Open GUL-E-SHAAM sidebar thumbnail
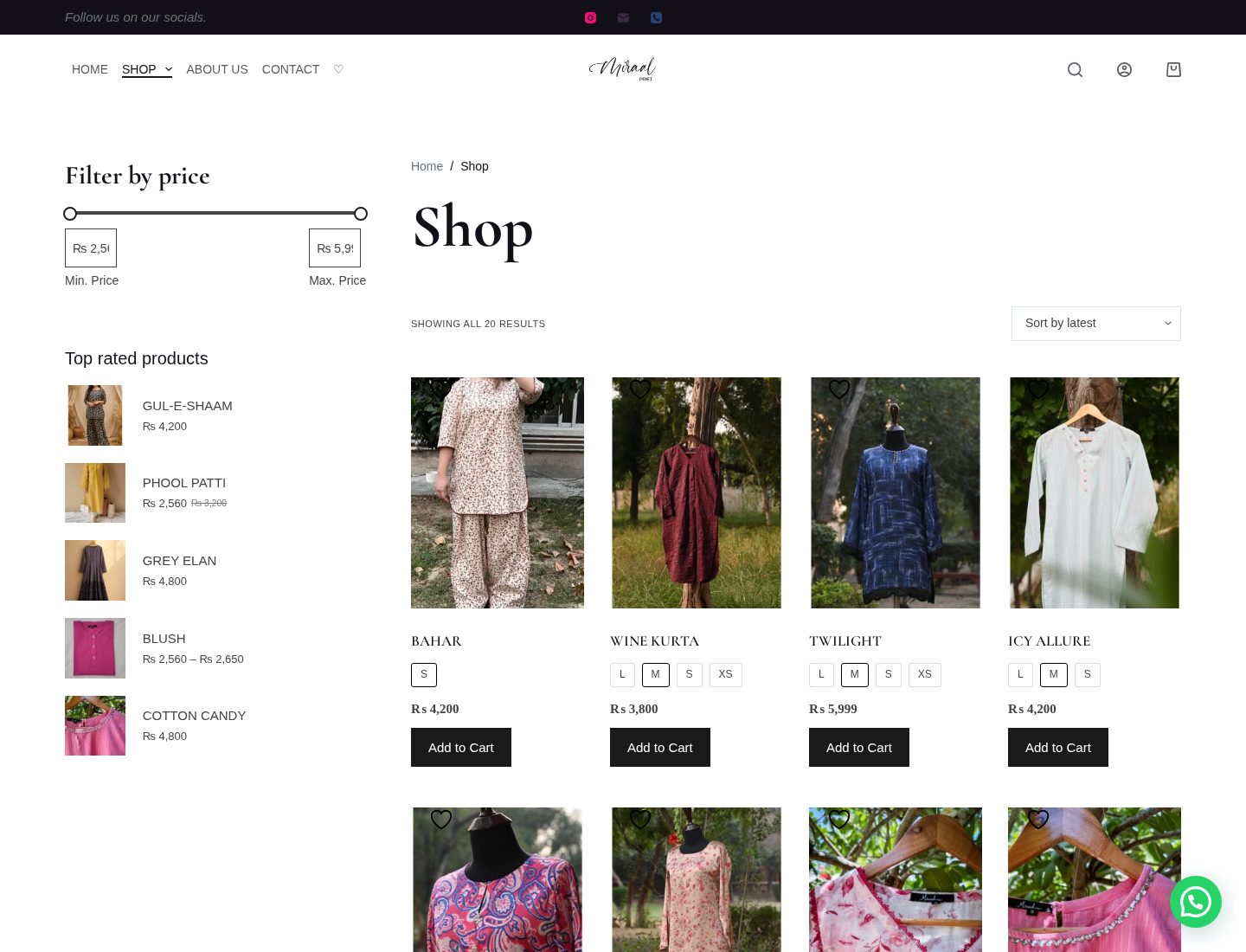The width and height of the screenshot is (1246, 952). (x=95, y=415)
